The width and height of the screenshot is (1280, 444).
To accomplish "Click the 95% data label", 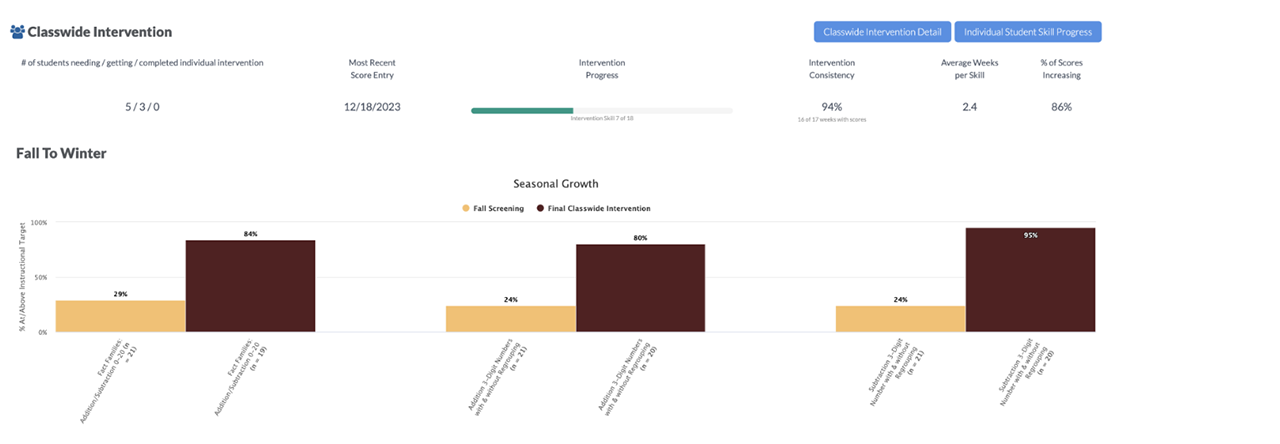I will (1030, 235).
